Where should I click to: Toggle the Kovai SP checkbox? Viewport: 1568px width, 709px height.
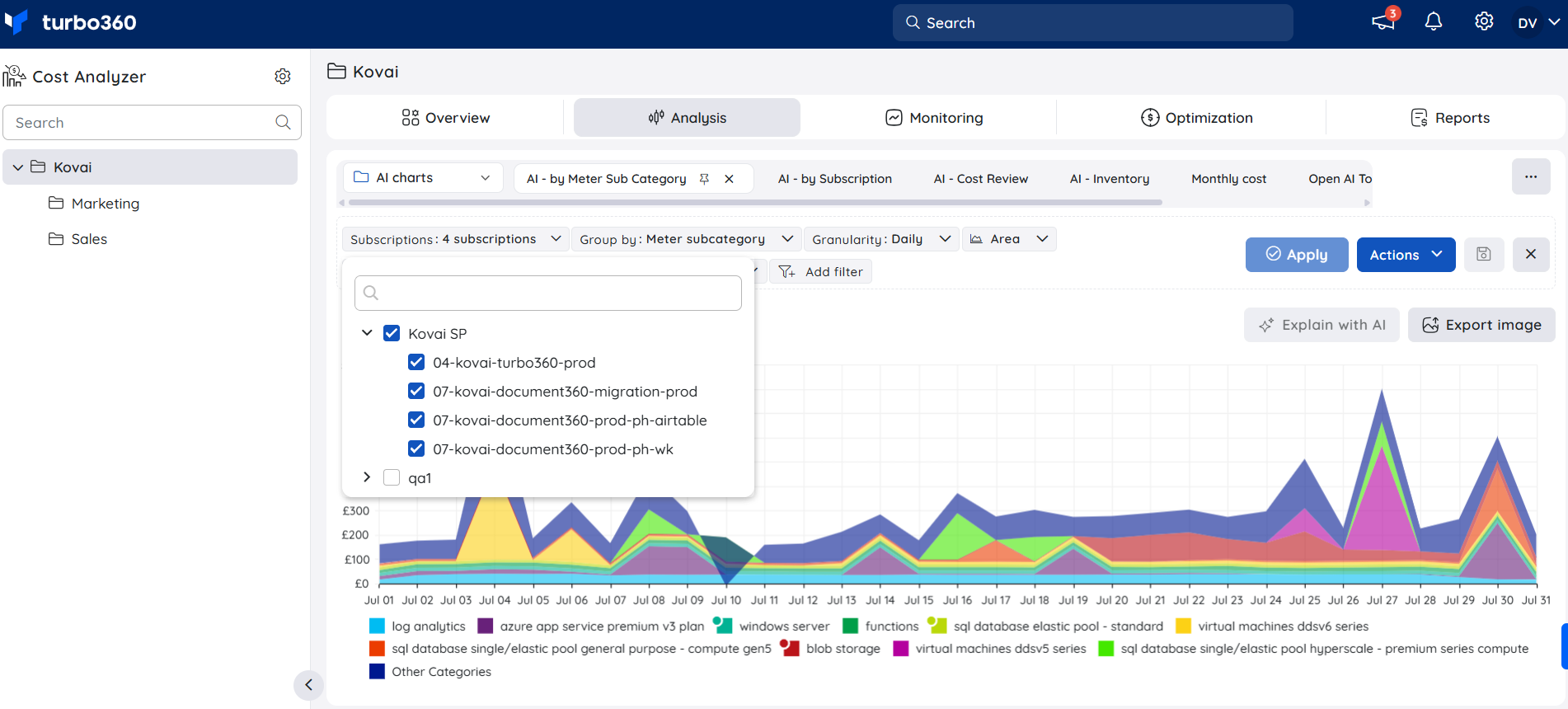[392, 334]
